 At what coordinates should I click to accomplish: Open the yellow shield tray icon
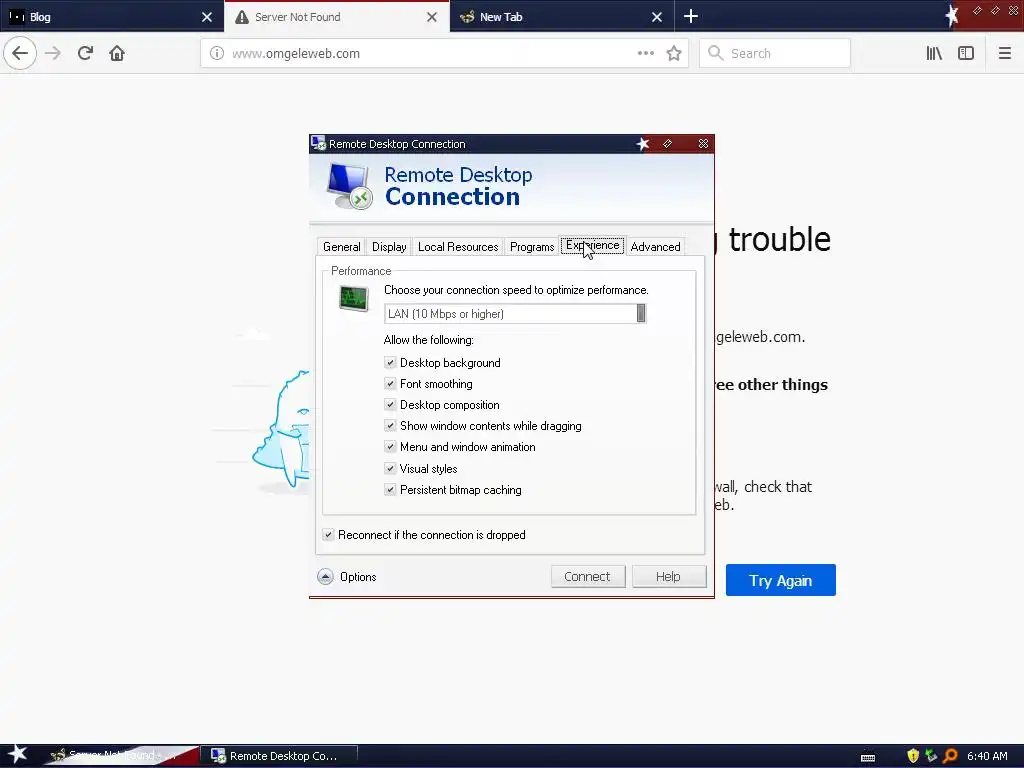(913, 756)
